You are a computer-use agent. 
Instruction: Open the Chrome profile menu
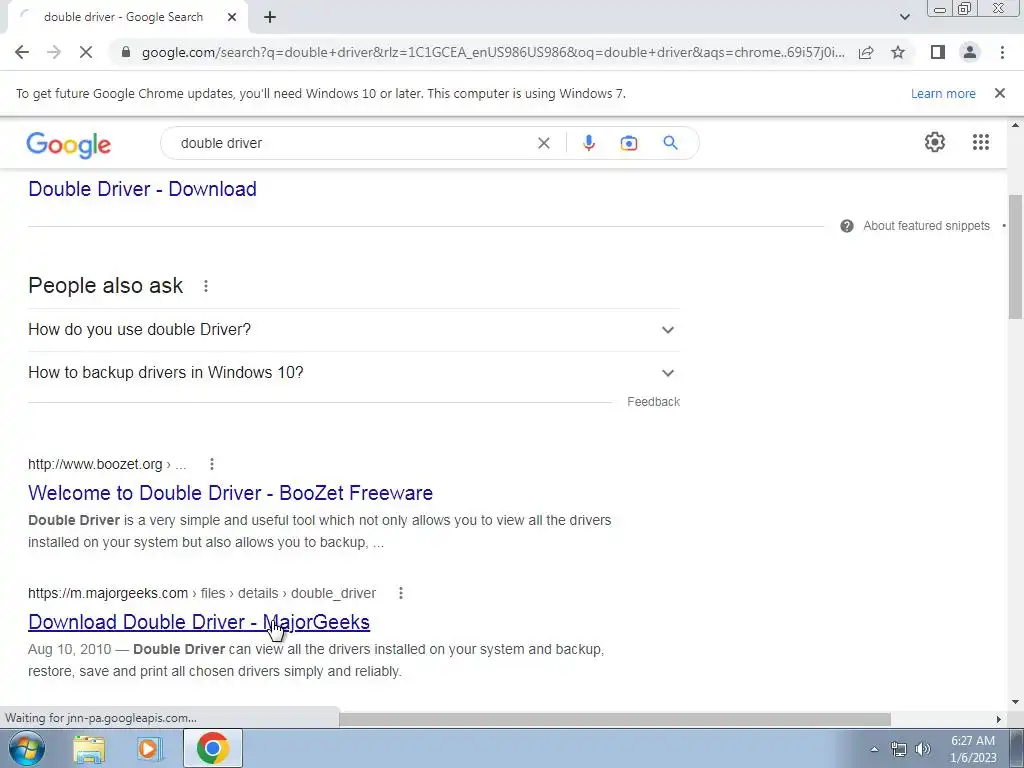970,52
